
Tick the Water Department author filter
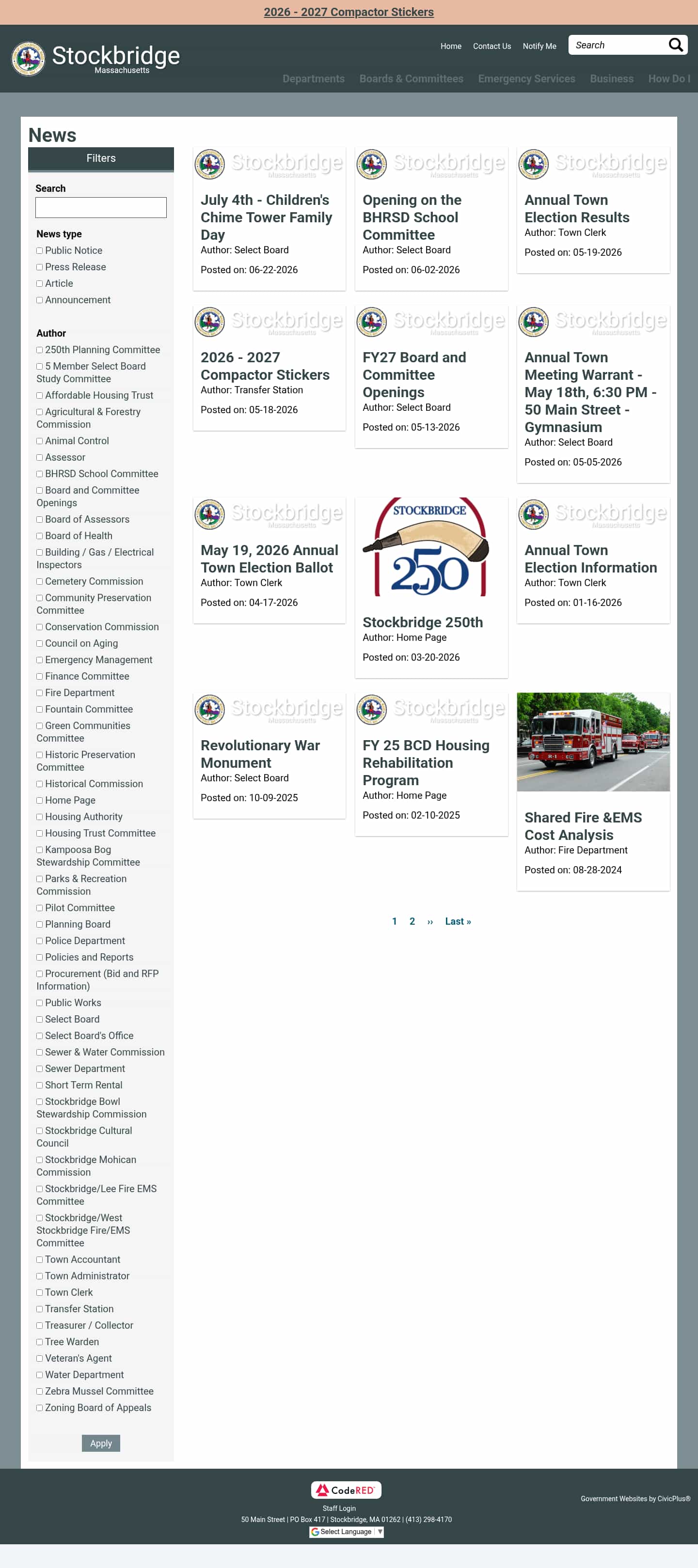coord(40,1375)
